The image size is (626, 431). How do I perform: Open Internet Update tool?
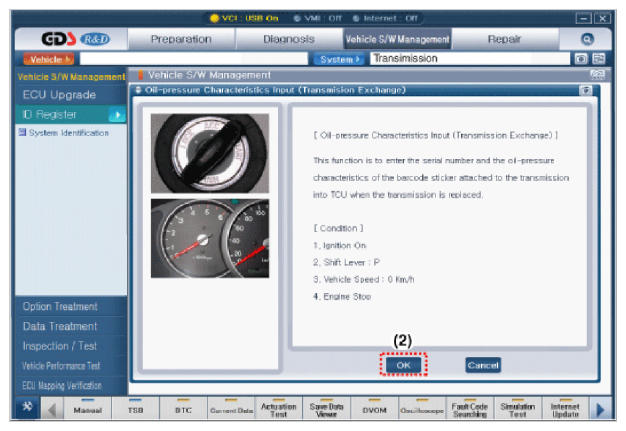[x=565, y=409]
